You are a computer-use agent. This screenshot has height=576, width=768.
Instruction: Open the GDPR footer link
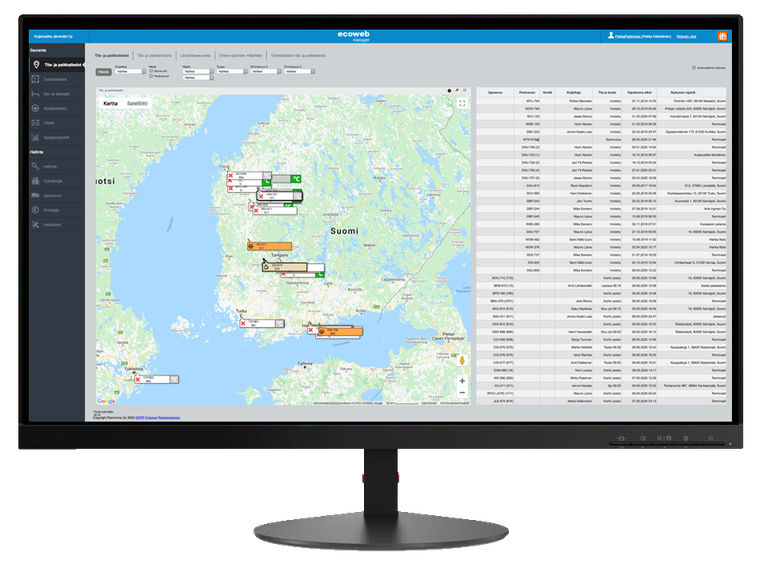(x=139, y=418)
